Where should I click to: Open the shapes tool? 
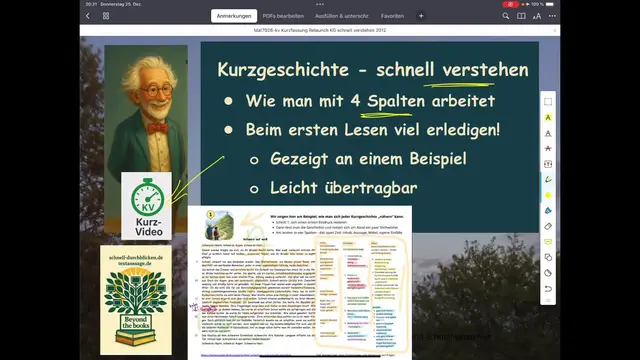[x=548, y=257]
